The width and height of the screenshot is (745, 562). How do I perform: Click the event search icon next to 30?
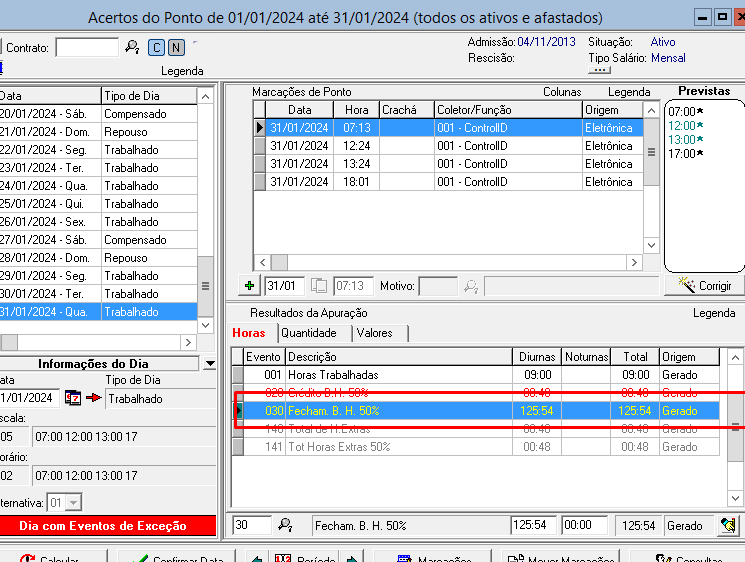[x=285, y=525]
